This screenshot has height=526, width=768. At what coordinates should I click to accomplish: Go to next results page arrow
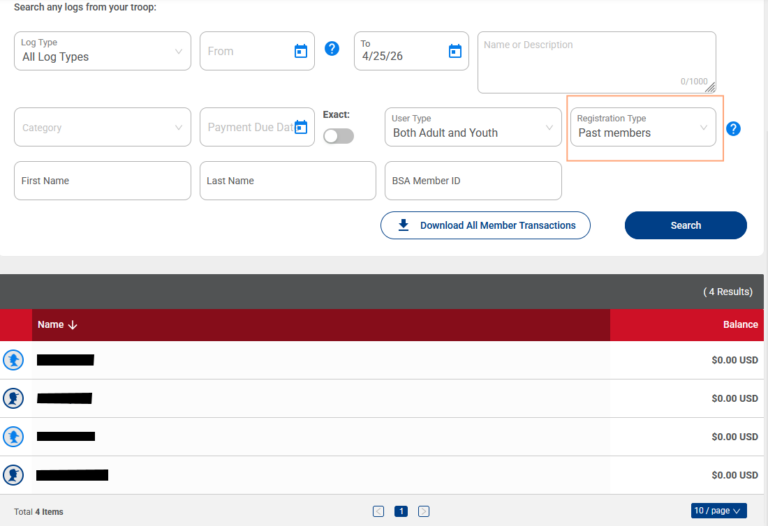pyautogui.click(x=424, y=511)
